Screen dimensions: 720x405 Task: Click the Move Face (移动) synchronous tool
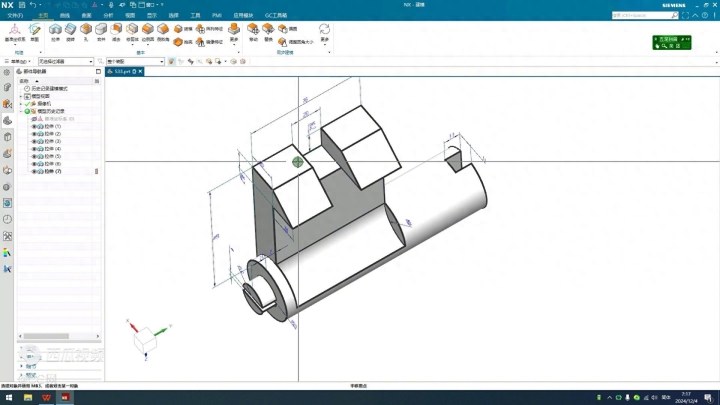point(253,33)
